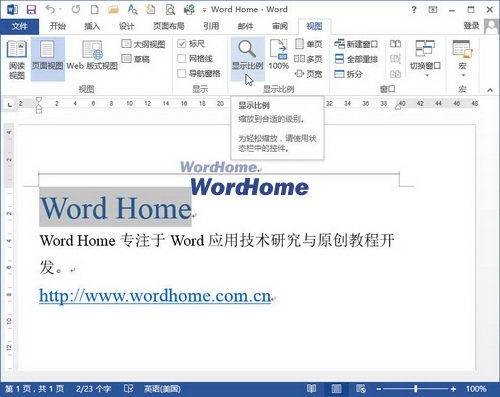Click the word count 2/23 个字
This screenshot has height=397, width=500.
pyautogui.click(x=93, y=389)
